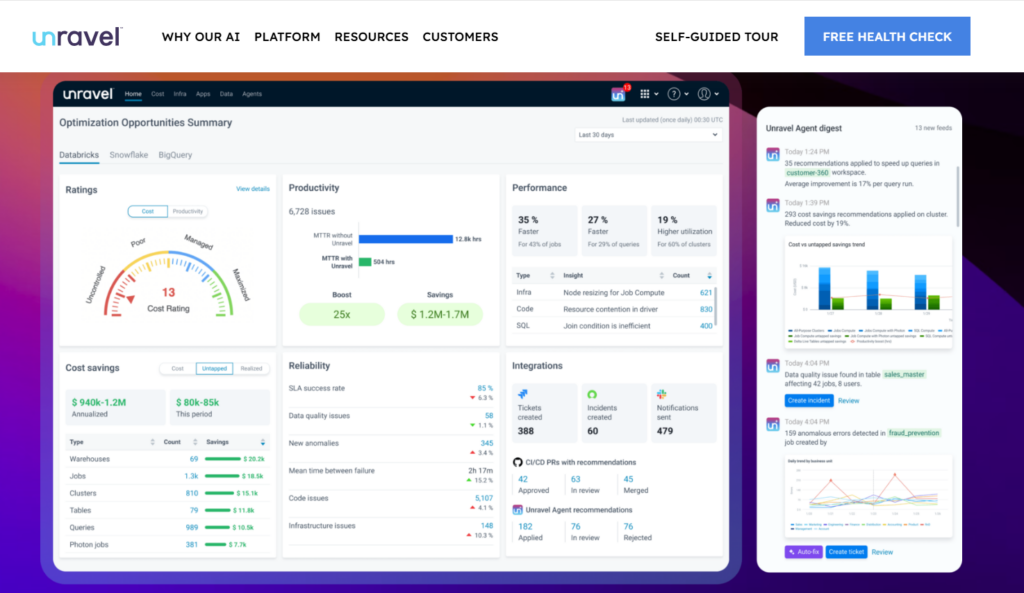Click the Performance table scrollbar
Screen dimensions: 1024x593
(716, 305)
